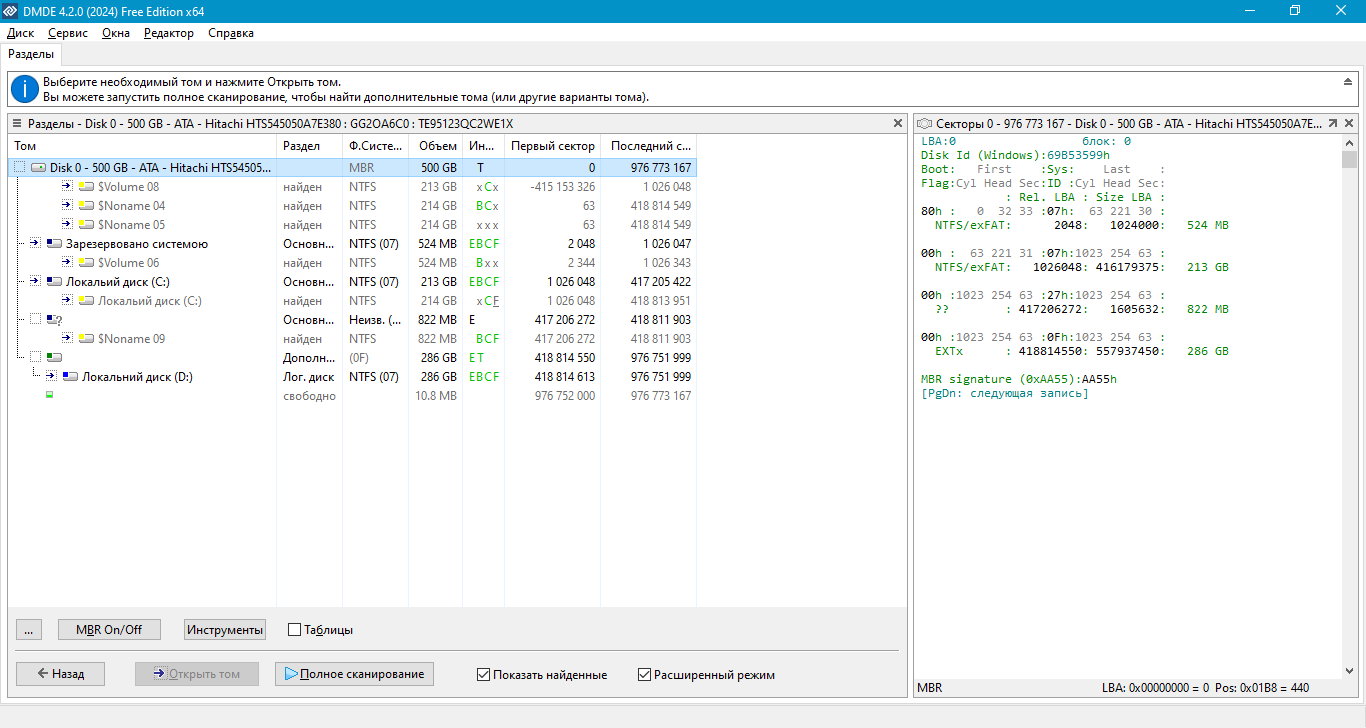Click the unknown partition question-mark icon

point(54,320)
